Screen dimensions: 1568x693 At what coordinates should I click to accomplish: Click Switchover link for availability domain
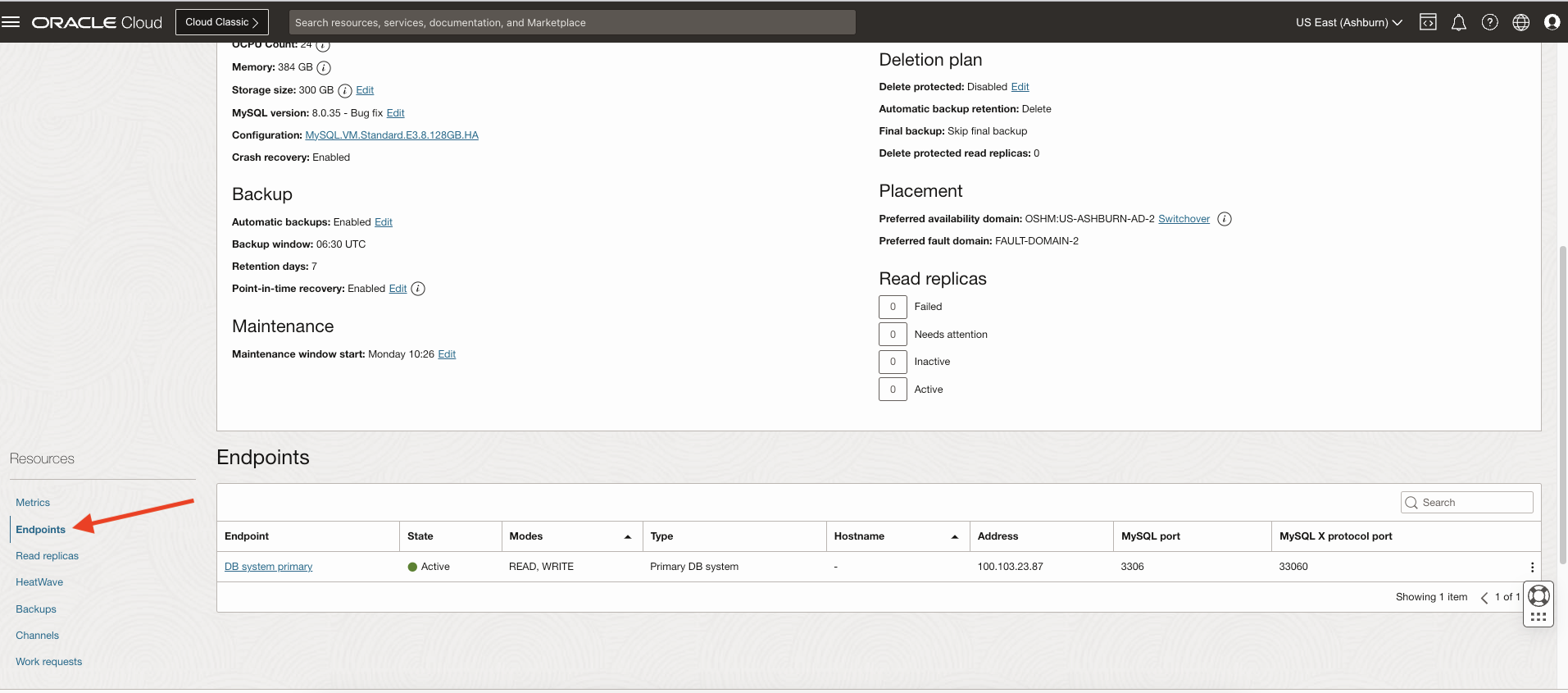(x=1184, y=219)
